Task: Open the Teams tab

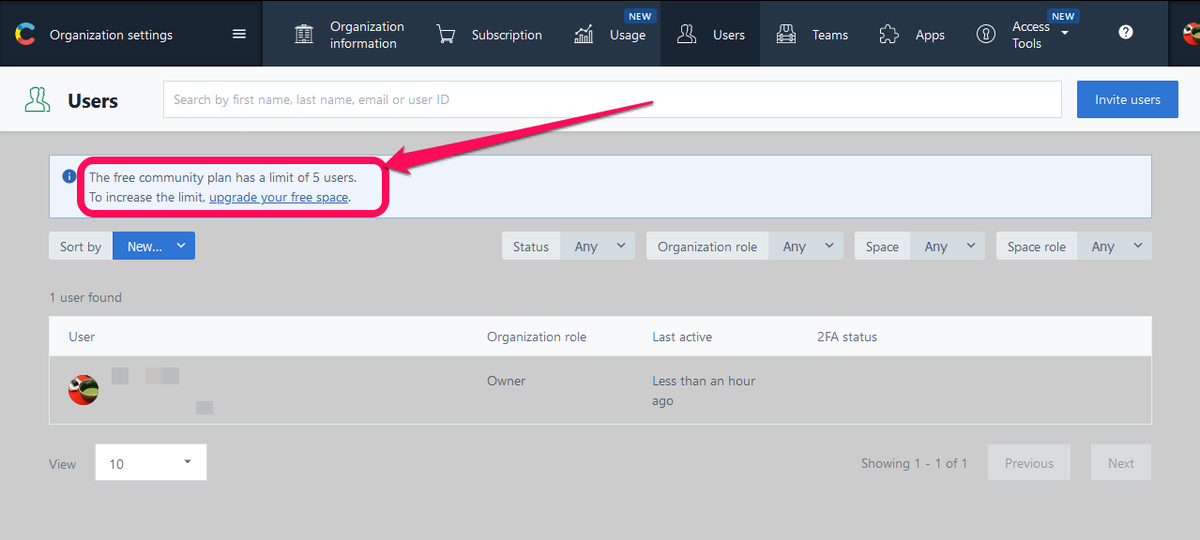Action: tap(812, 34)
